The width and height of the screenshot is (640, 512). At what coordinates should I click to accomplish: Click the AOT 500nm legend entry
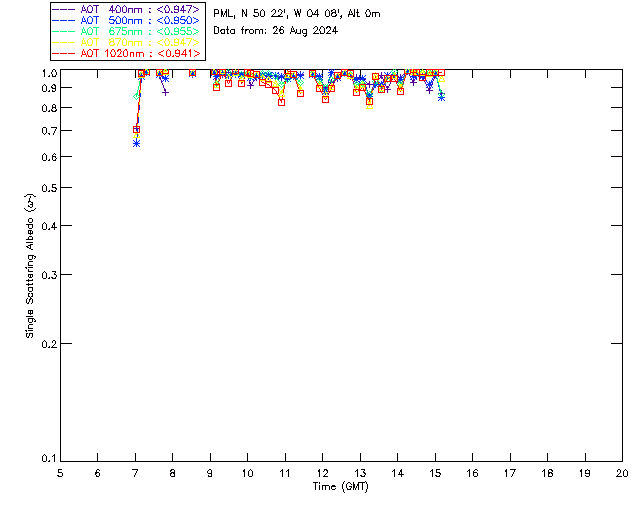click(x=126, y=20)
